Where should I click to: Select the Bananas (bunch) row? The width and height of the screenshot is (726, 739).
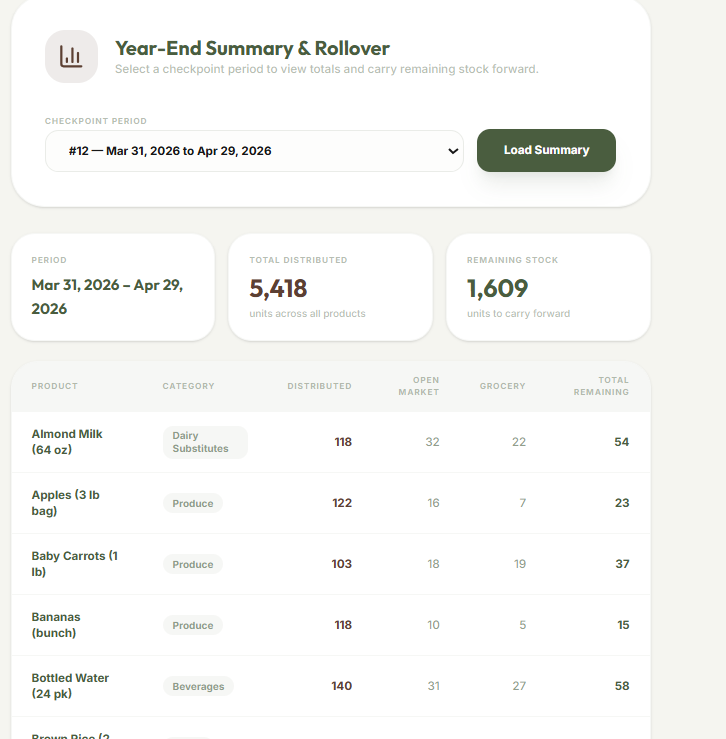click(x=330, y=625)
